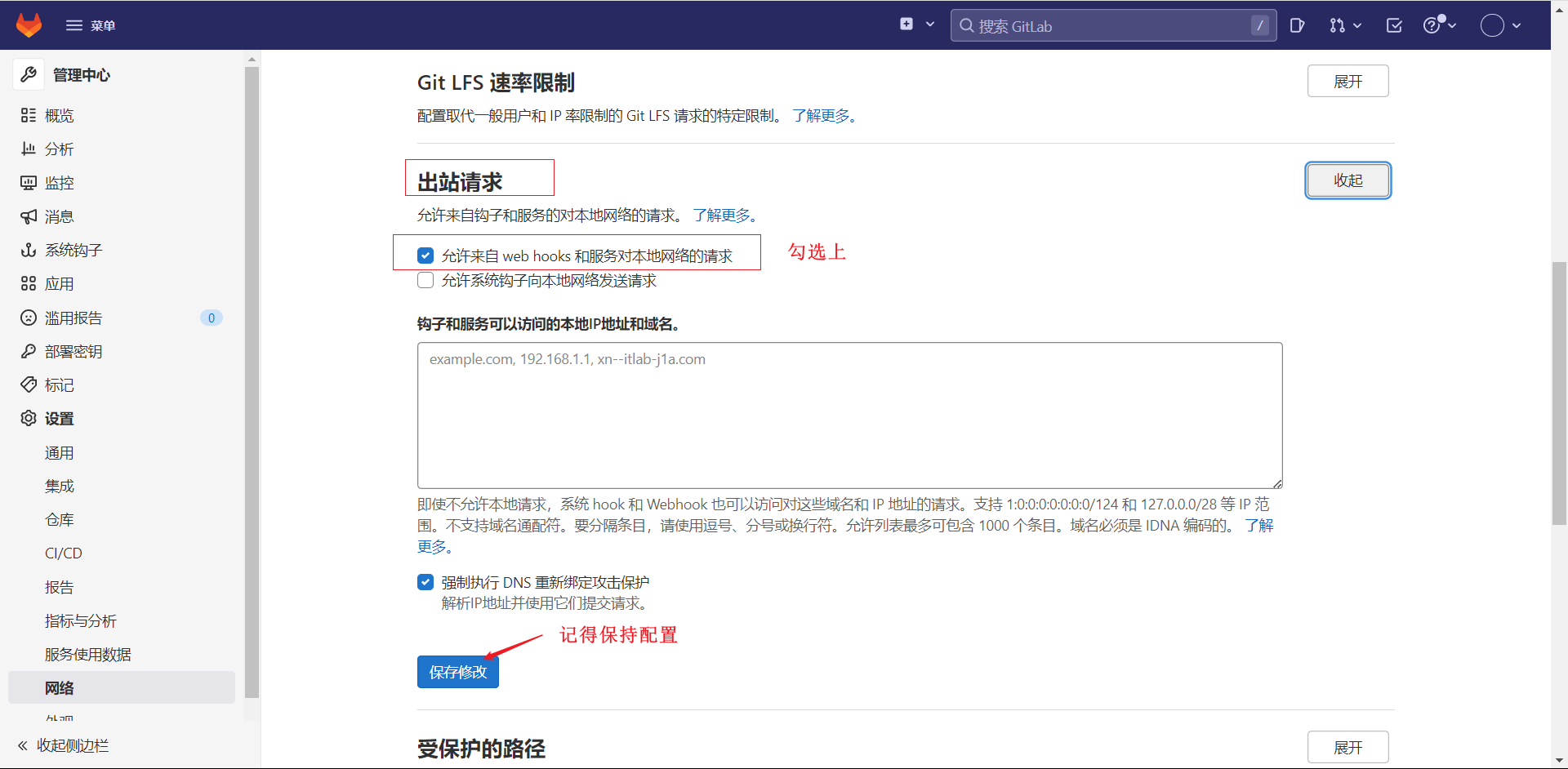Click the 管理中心 sidebar heading
Viewport: 1568px width, 769px height.
[x=81, y=75]
